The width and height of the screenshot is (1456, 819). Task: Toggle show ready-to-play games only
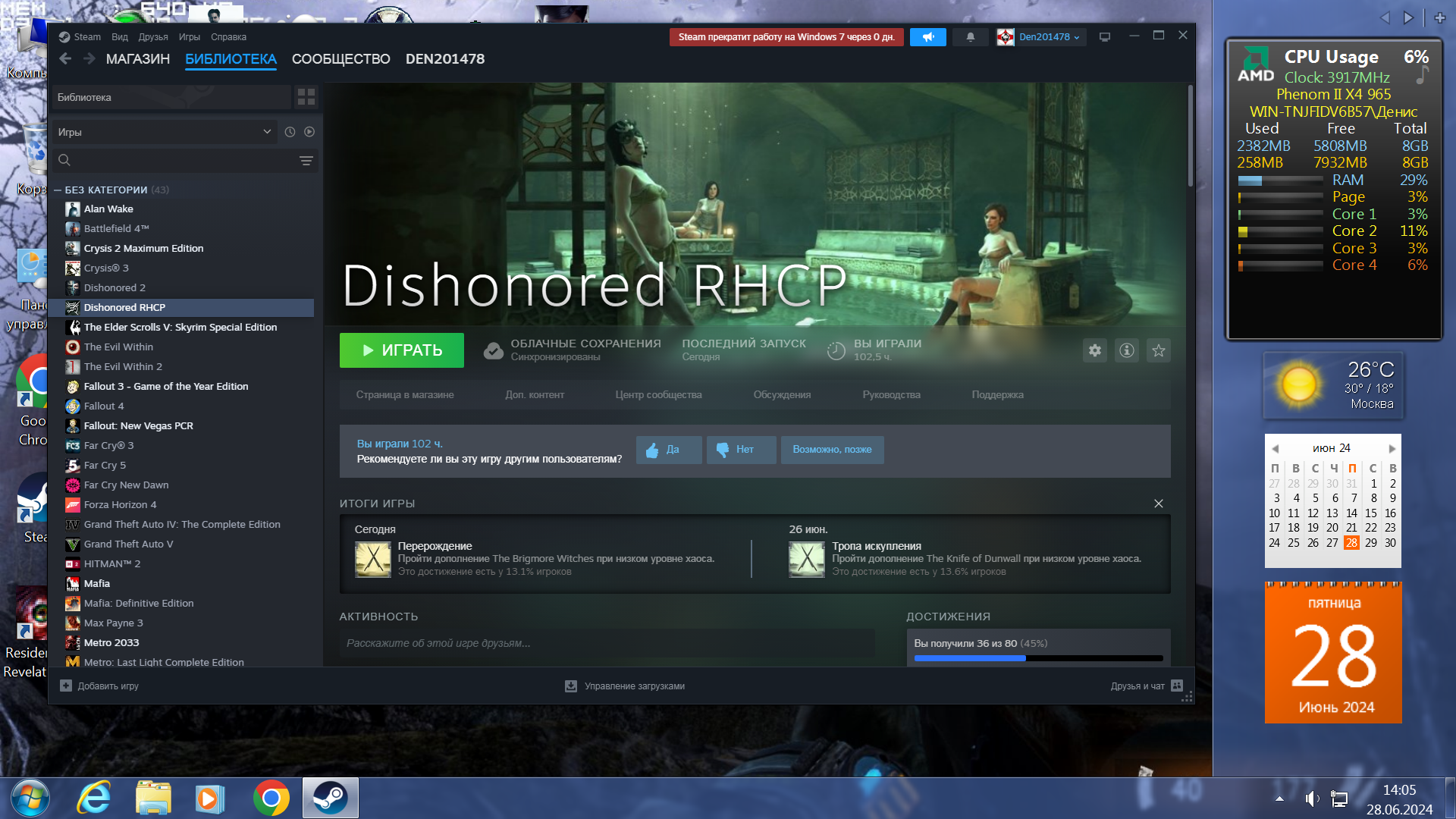click(x=309, y=132)
